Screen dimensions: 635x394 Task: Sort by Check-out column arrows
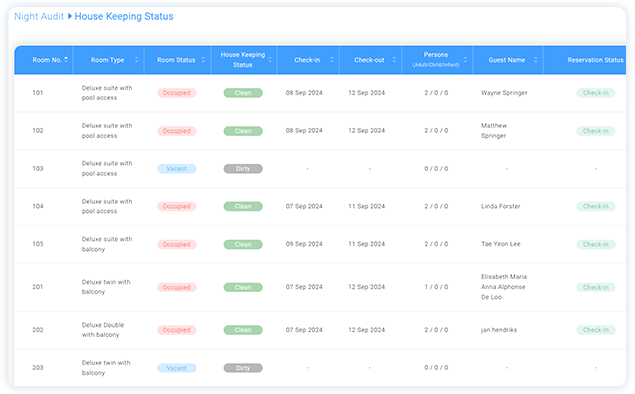(x=394, y=60)
